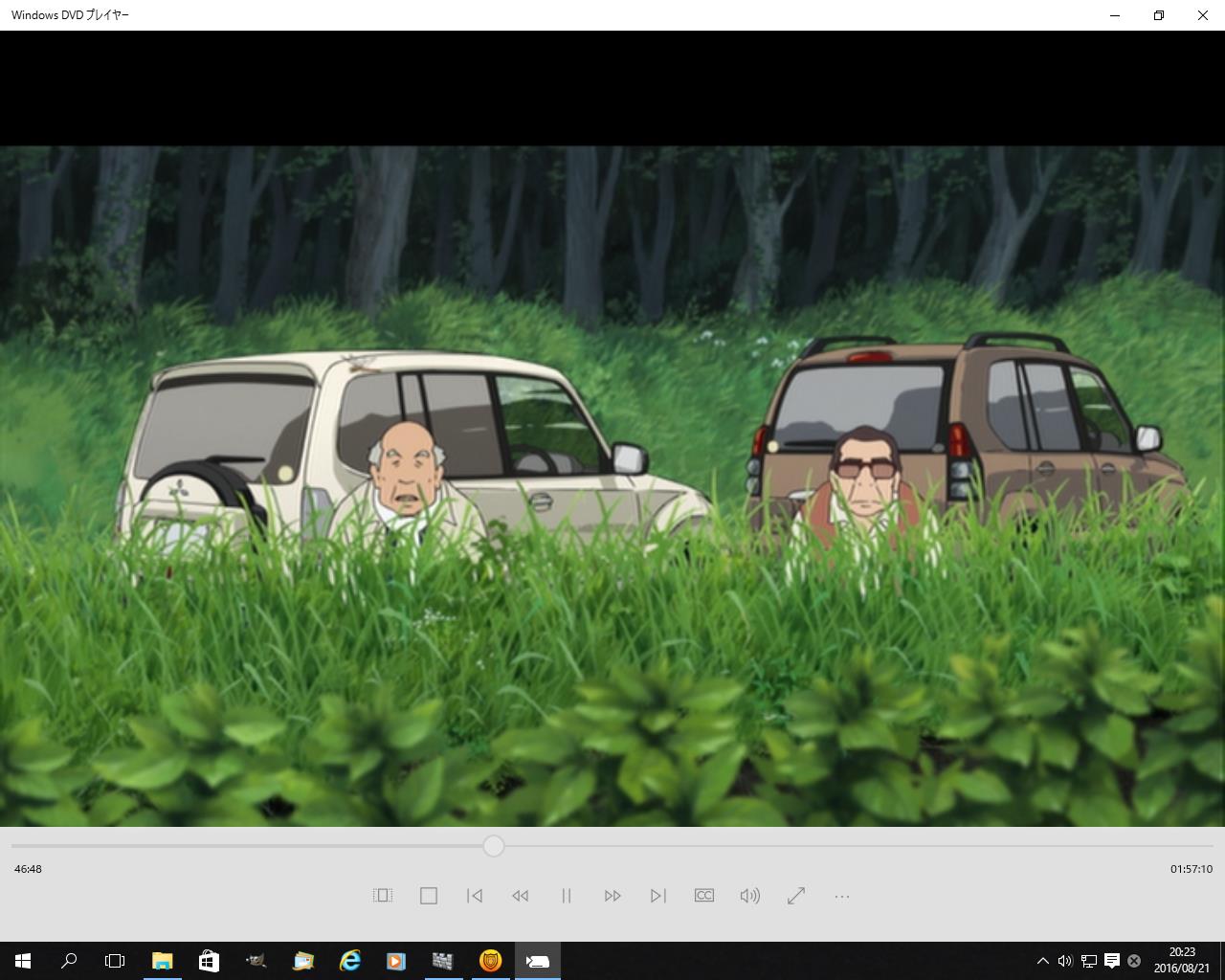Show hidden system tray icons
The width and height of the screenshot is (1225, 980).
pos(1043,961)
